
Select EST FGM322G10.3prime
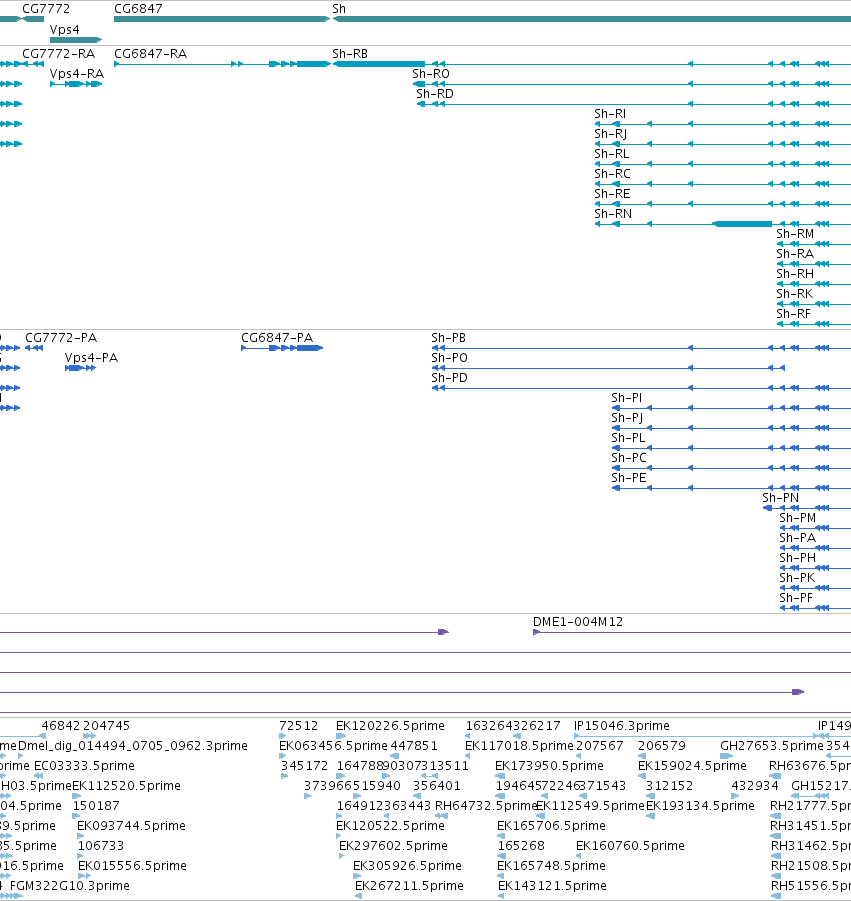[70, 886]
